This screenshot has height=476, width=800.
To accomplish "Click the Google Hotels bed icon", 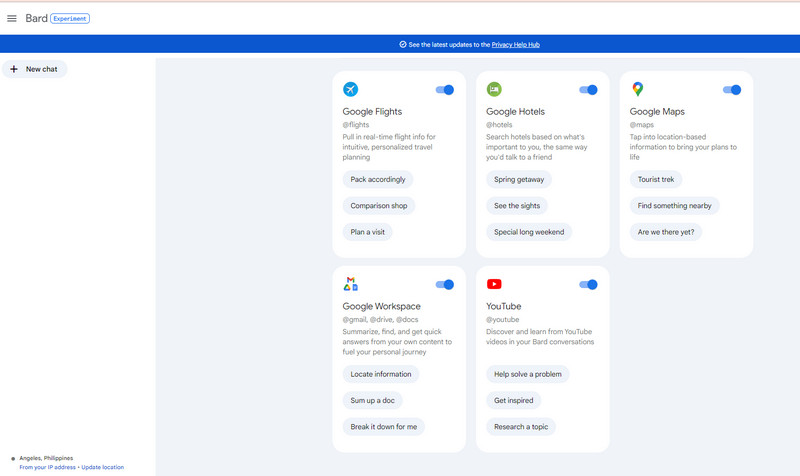I will pos(494,89).
